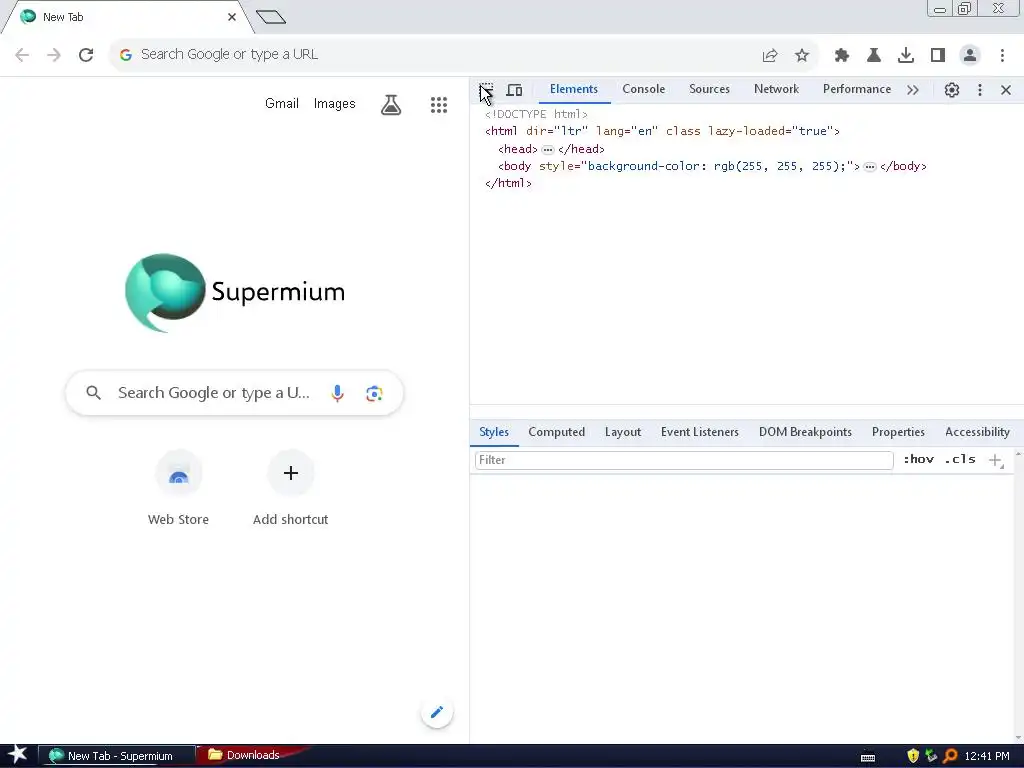Open a new tab button
Screen dimensions: 1024x768
(271, 17)
